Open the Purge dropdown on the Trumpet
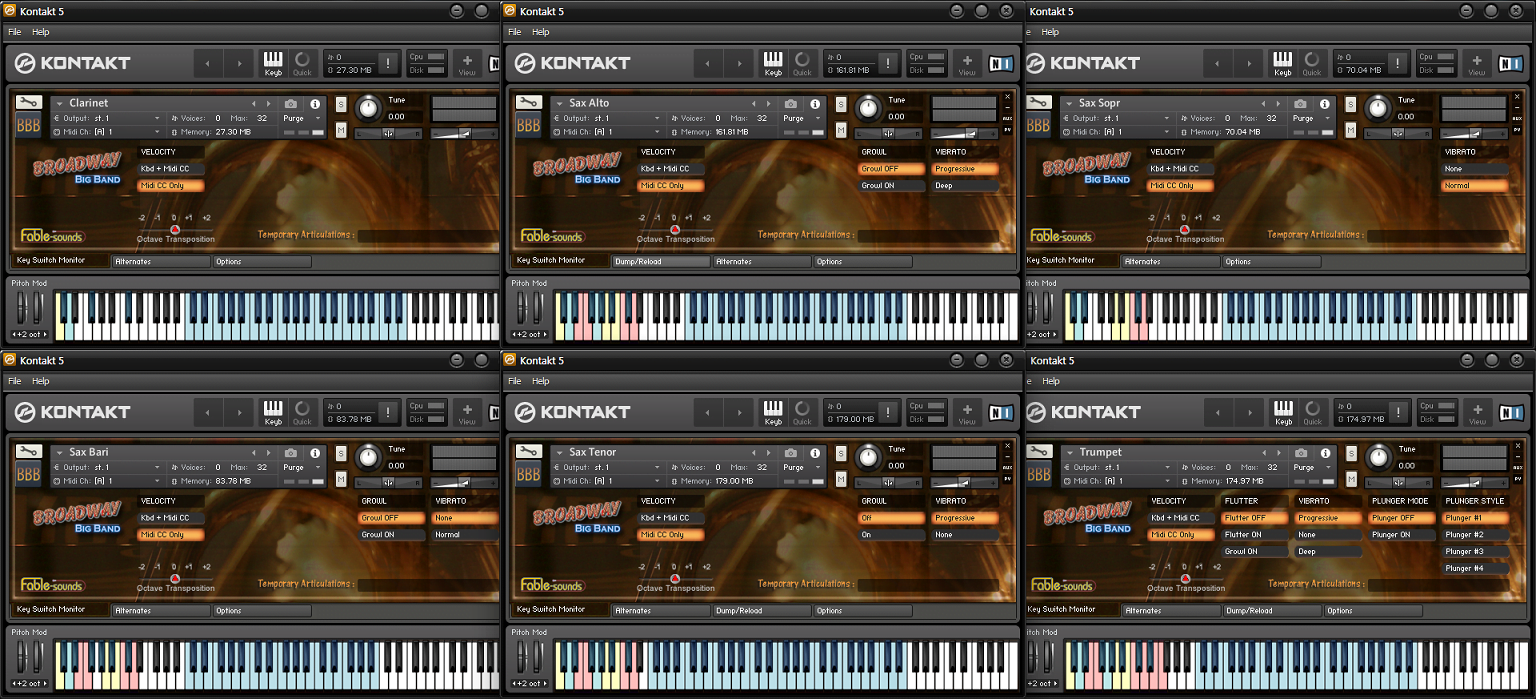The image size is (1536, 699). [x=1310, y=467]
